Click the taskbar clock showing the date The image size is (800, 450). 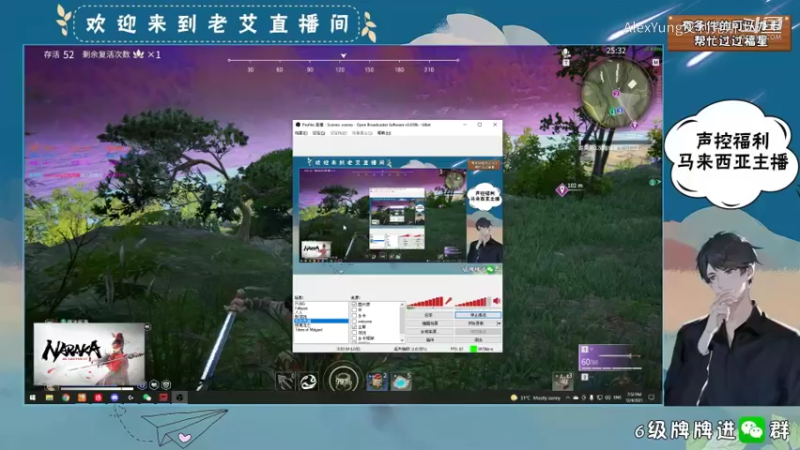point(634,397)
